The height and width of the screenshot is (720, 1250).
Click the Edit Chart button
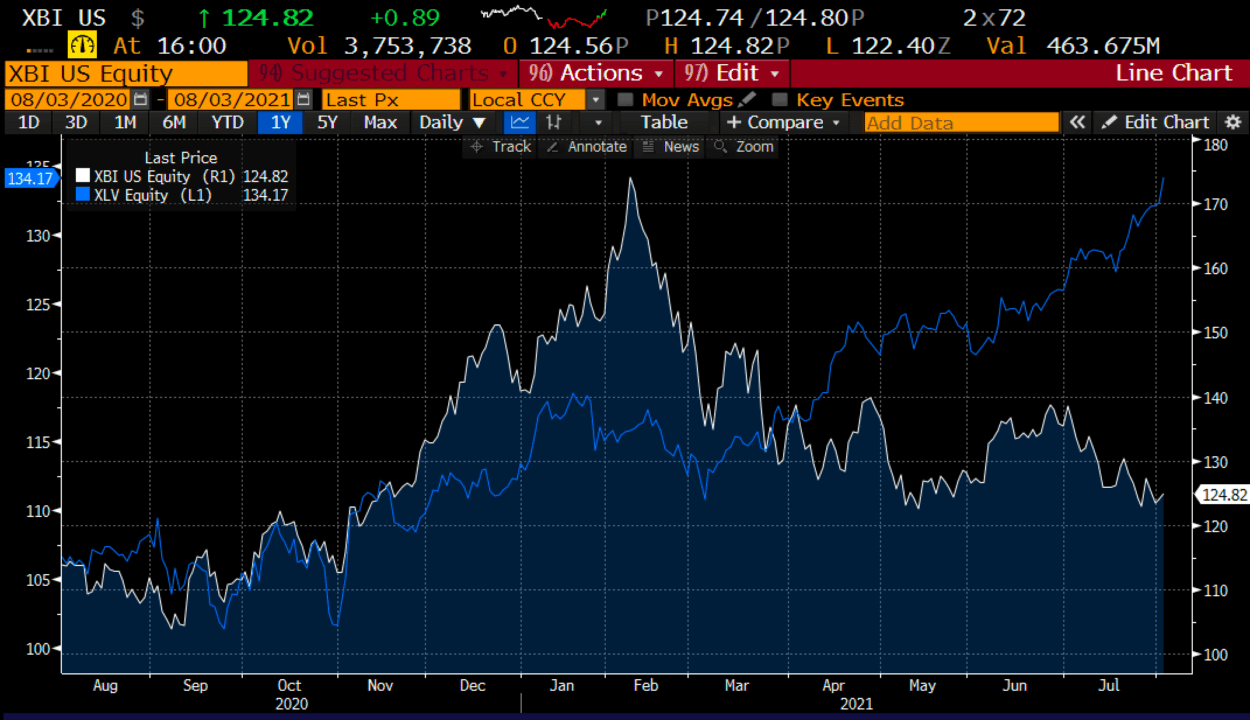(x=1156, y=122)
